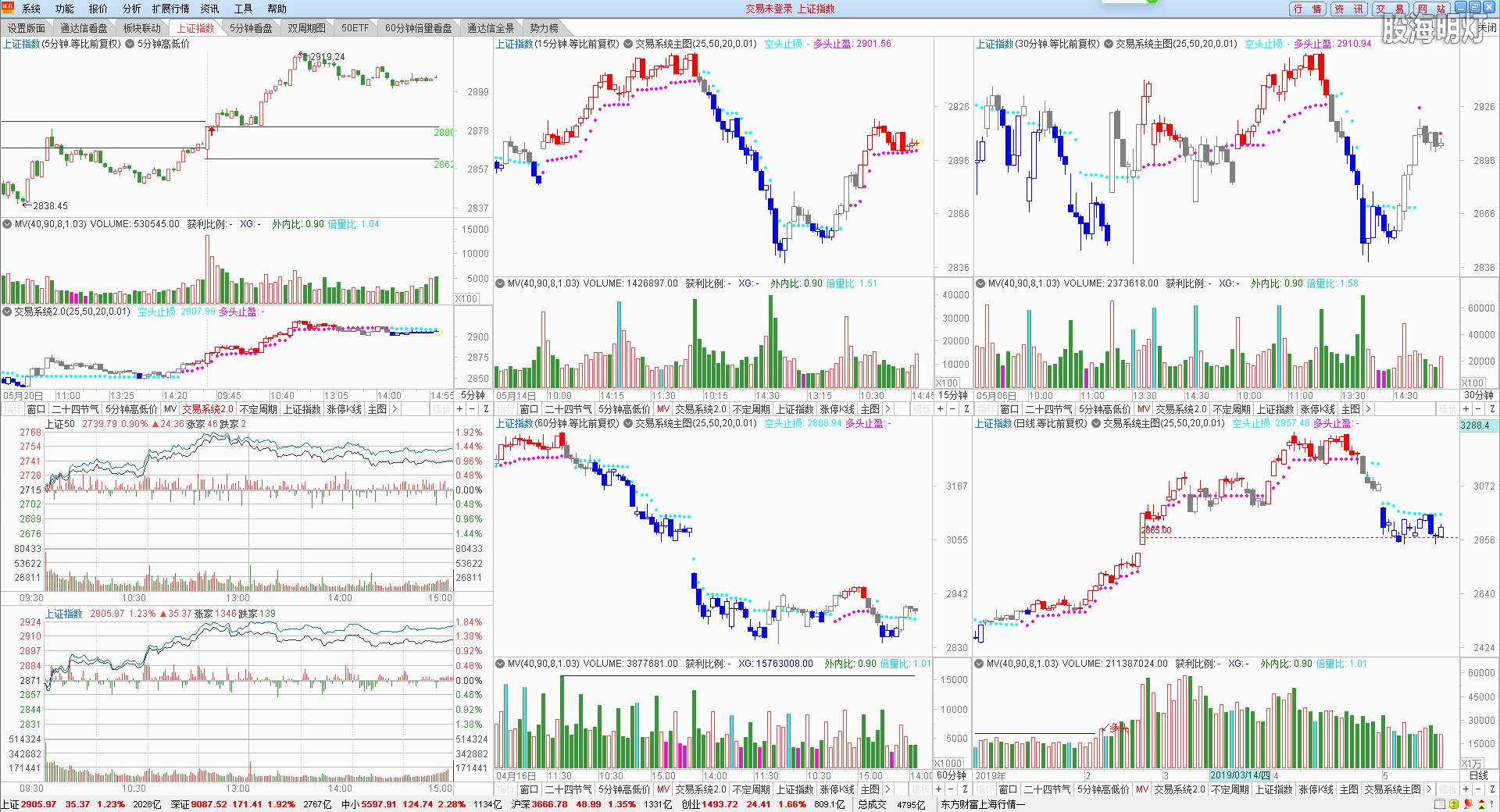Screen dimensions: 1500x812
Task: Click the Z button in the 30-minute panel
Action: pyautogui.click(x=1492, y=409)
